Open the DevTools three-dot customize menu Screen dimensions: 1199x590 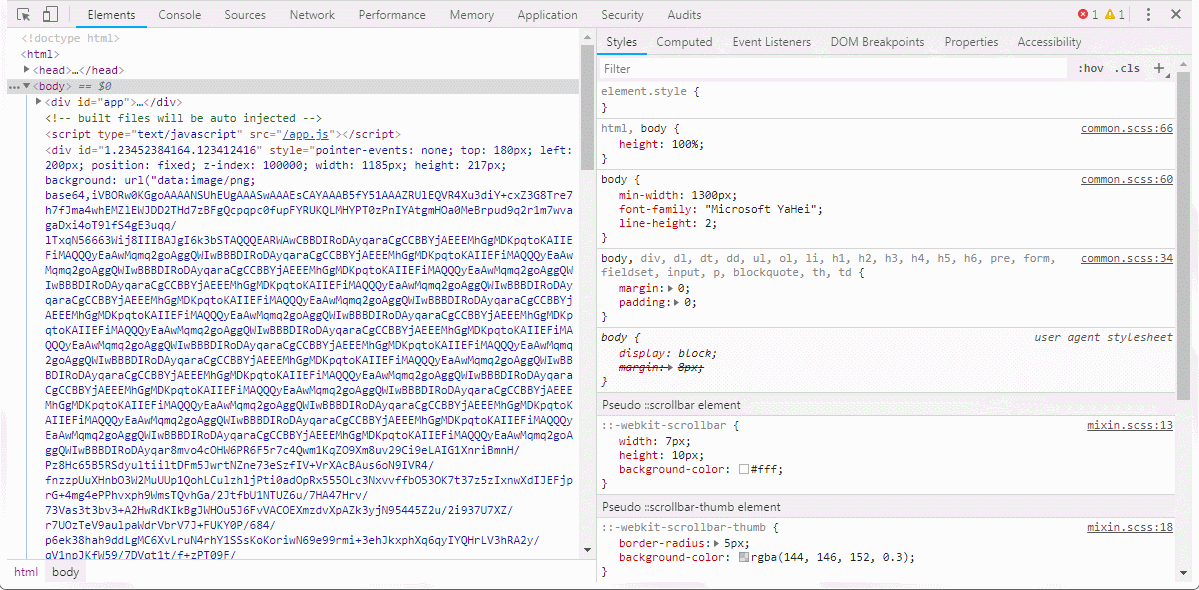pos(1149,15)
